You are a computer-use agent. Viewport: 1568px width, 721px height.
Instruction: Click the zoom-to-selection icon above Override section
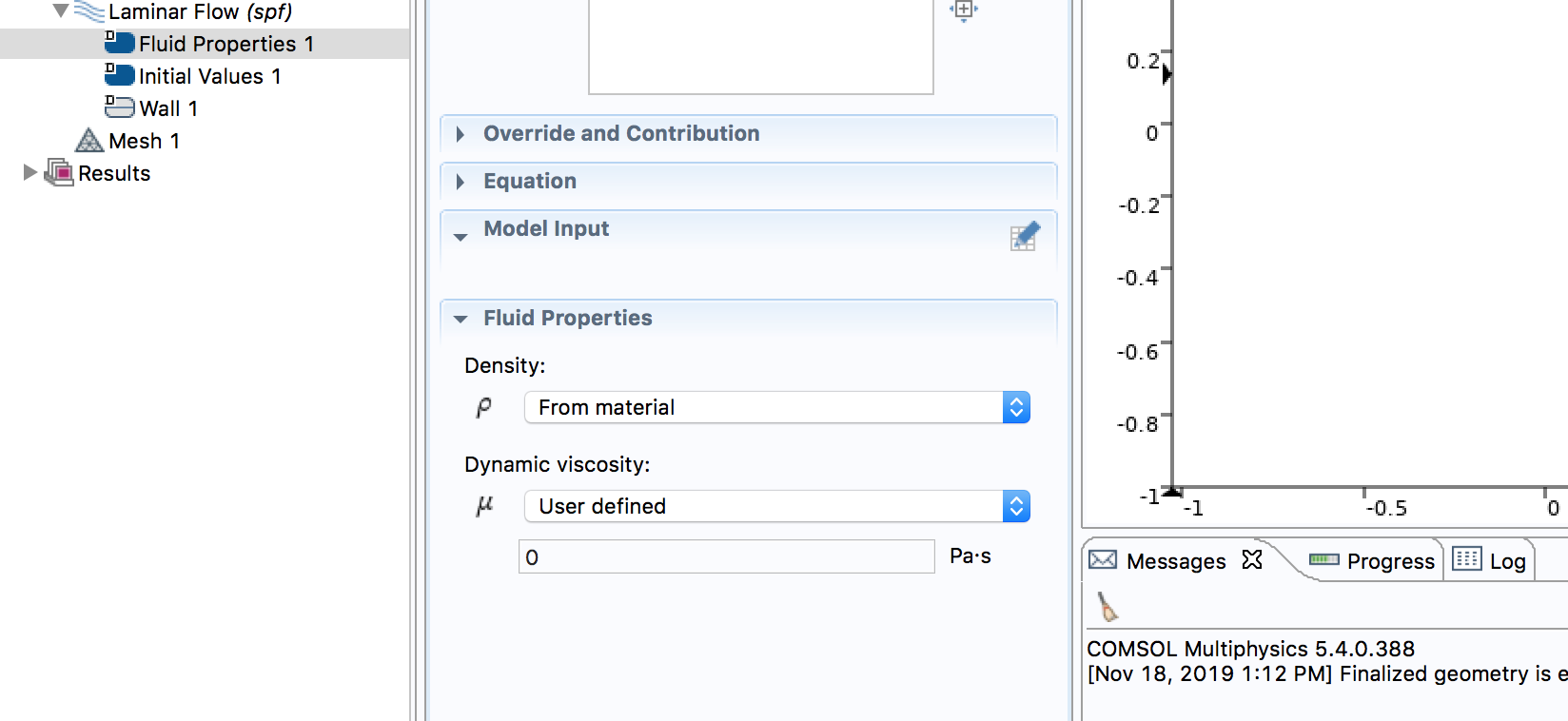(963, 10)
